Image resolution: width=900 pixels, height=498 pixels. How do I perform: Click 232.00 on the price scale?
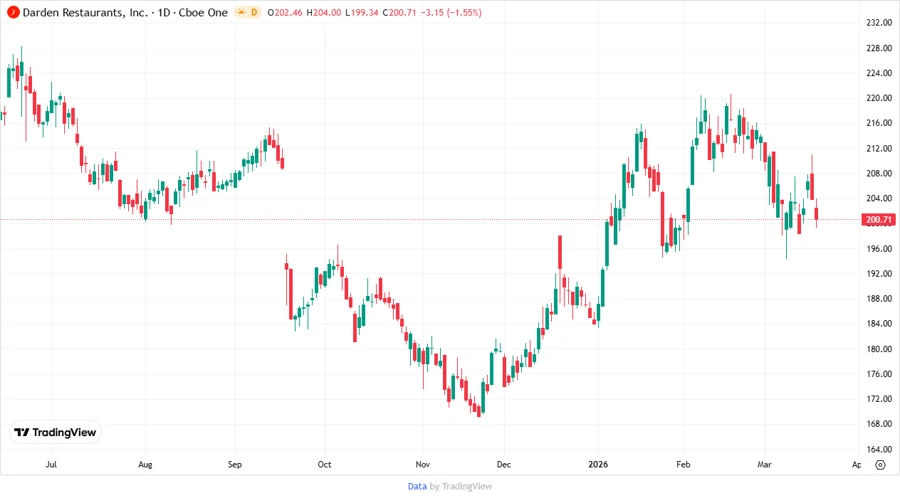click(x=880, y=22)
